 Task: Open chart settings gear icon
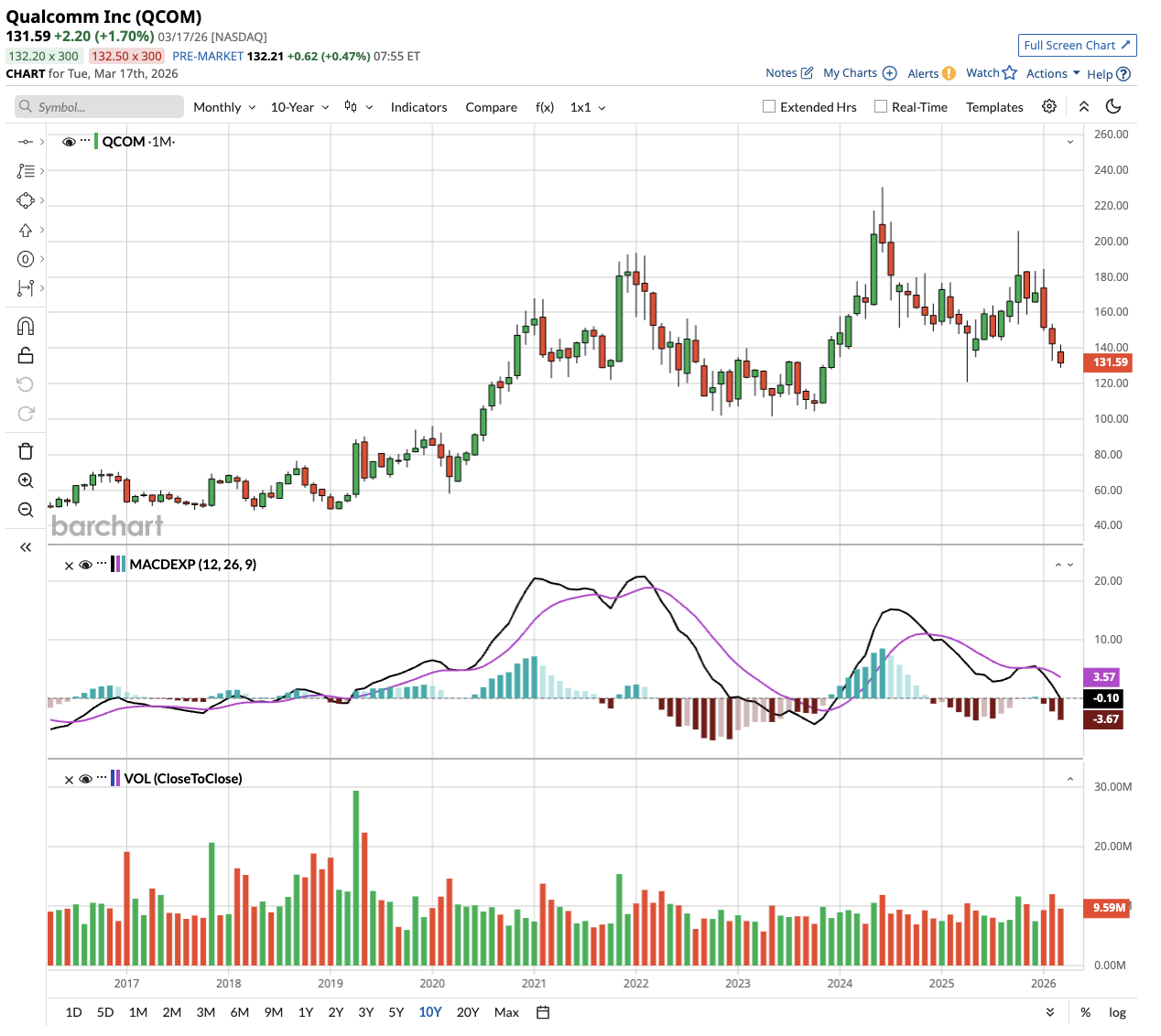click(x=1049, y=107)
